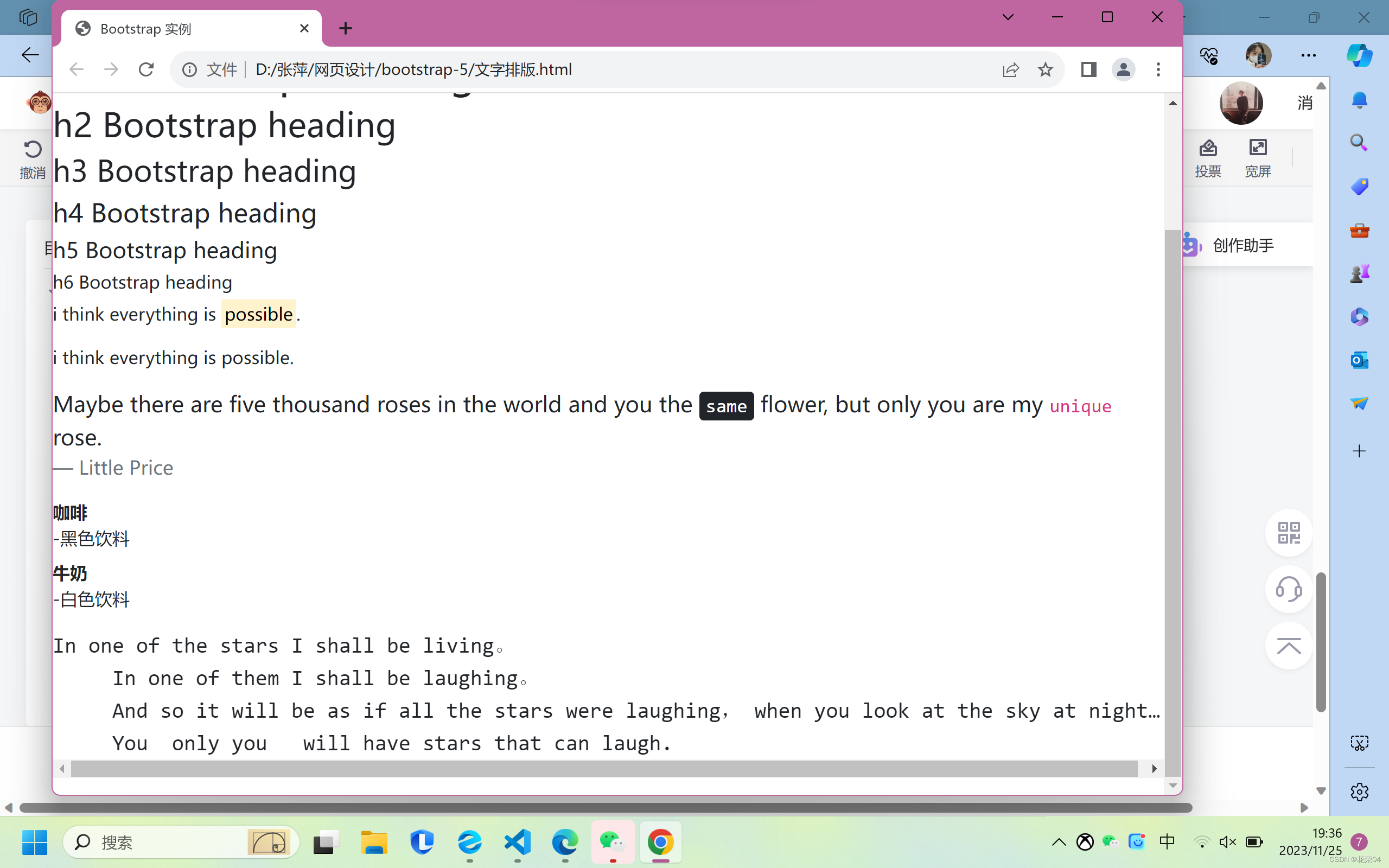
Task: Click the address bar URL
Action: tap(413, 69)
